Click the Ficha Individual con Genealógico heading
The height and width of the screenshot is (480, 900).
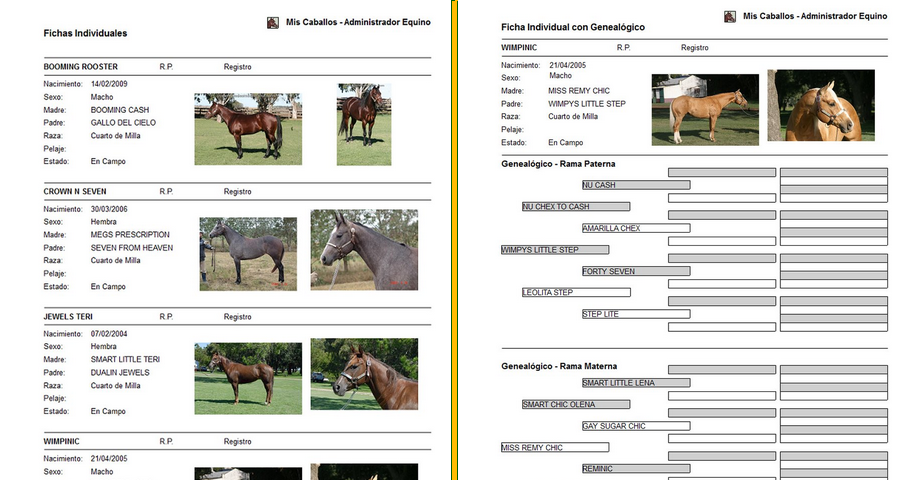pyautogui.click(x=573, y=27)
